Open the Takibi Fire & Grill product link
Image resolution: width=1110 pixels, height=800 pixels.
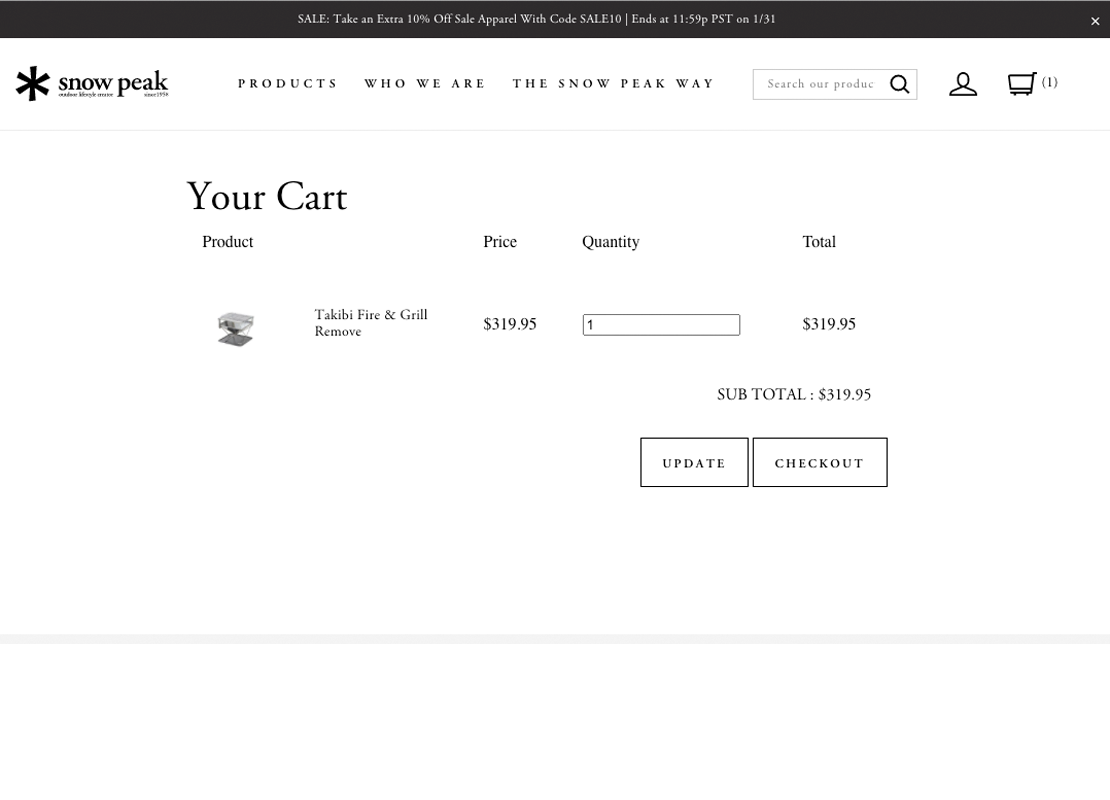tap(371, 315)
